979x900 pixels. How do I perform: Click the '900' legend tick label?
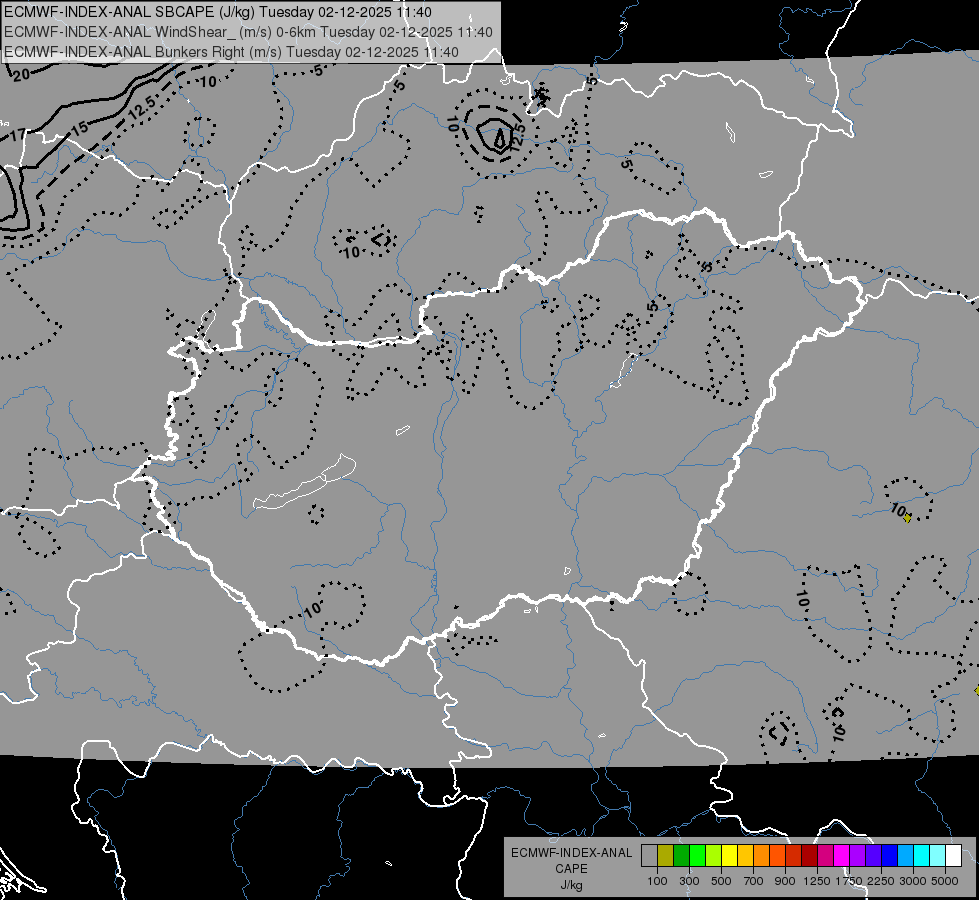point(785,881)
